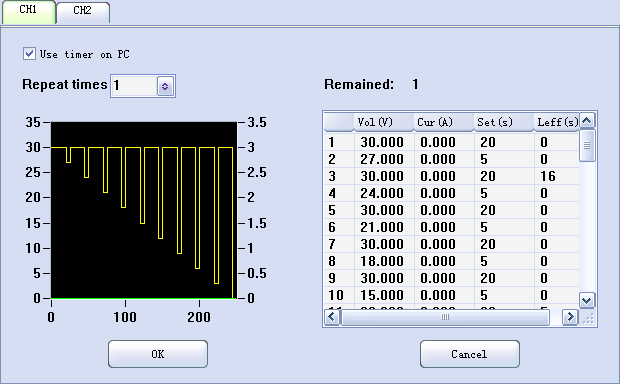Click the OK button

[x=158, y=354]
